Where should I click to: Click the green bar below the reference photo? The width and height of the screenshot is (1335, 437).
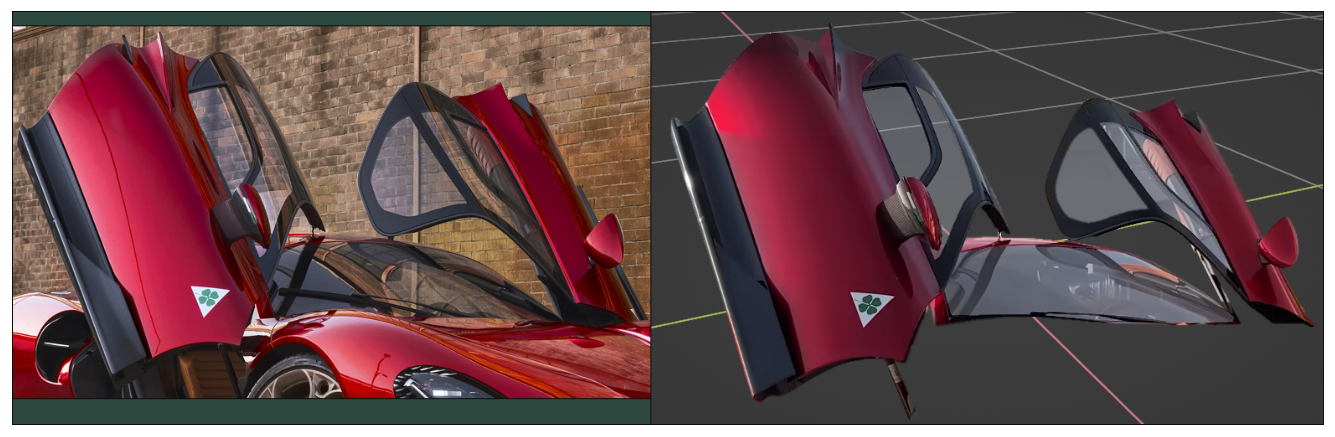click(330, 411)
